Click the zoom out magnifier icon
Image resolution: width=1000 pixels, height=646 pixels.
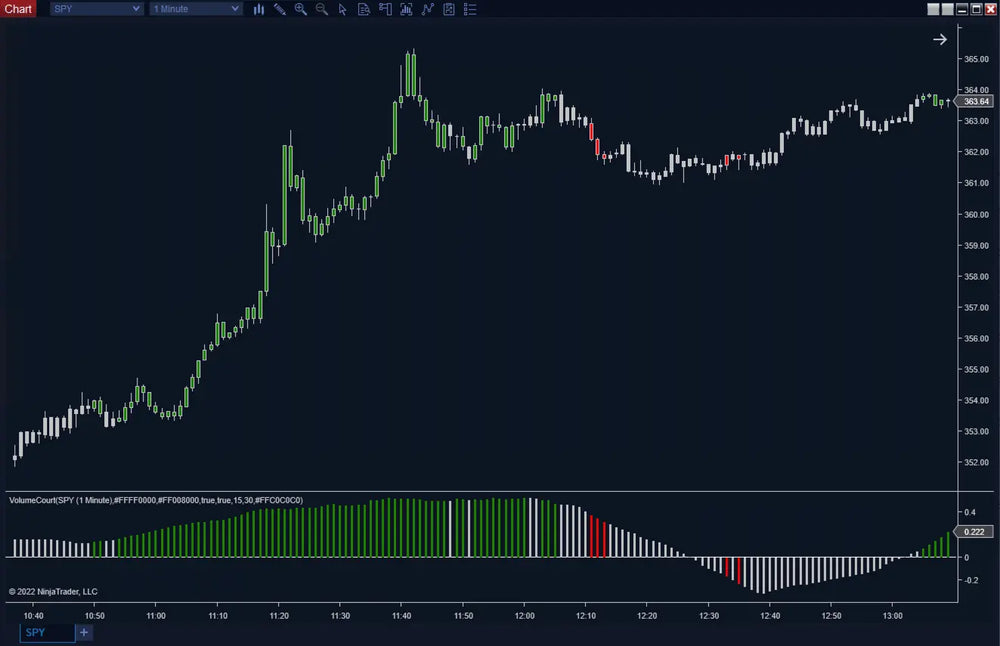click(x=322, y=9)
